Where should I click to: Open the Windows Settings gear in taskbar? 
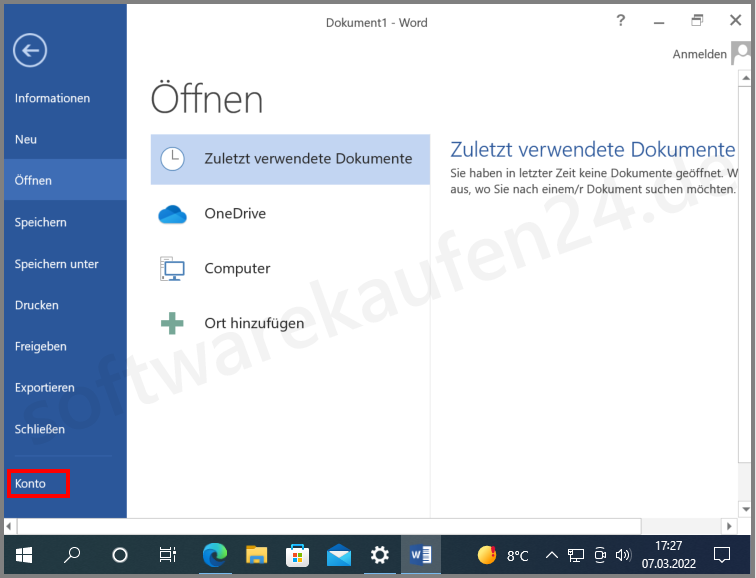click(x=379, y=554)
